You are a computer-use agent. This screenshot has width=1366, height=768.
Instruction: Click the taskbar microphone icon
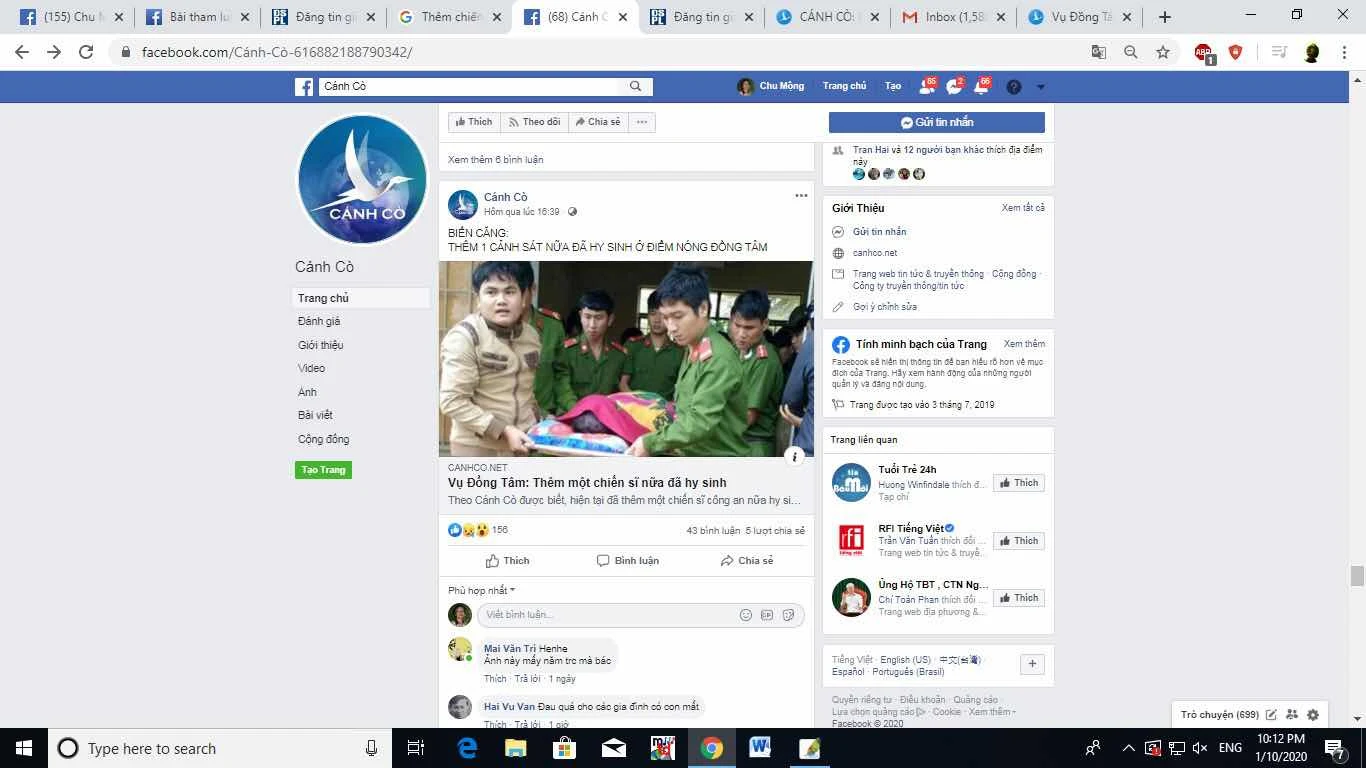[x=371, y=748]
